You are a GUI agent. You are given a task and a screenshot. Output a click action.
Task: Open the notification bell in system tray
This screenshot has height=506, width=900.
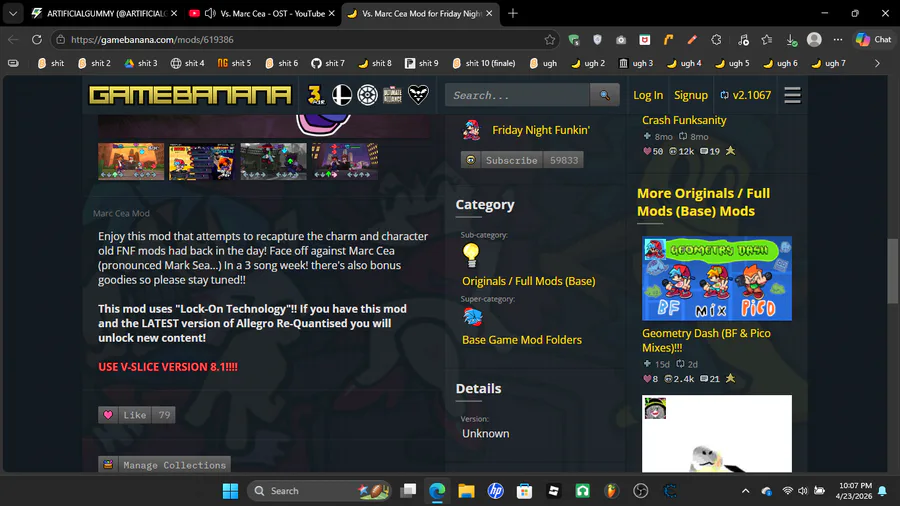(x=882, y=491)
